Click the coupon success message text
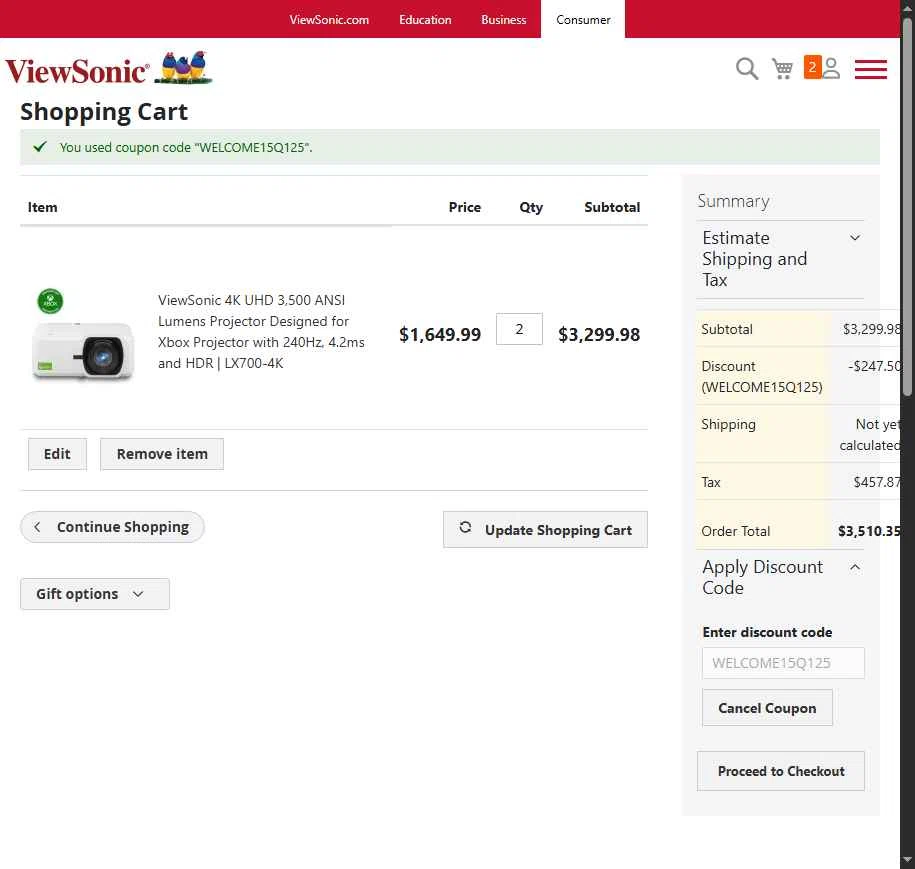The image size is (915, 869). 186,147
